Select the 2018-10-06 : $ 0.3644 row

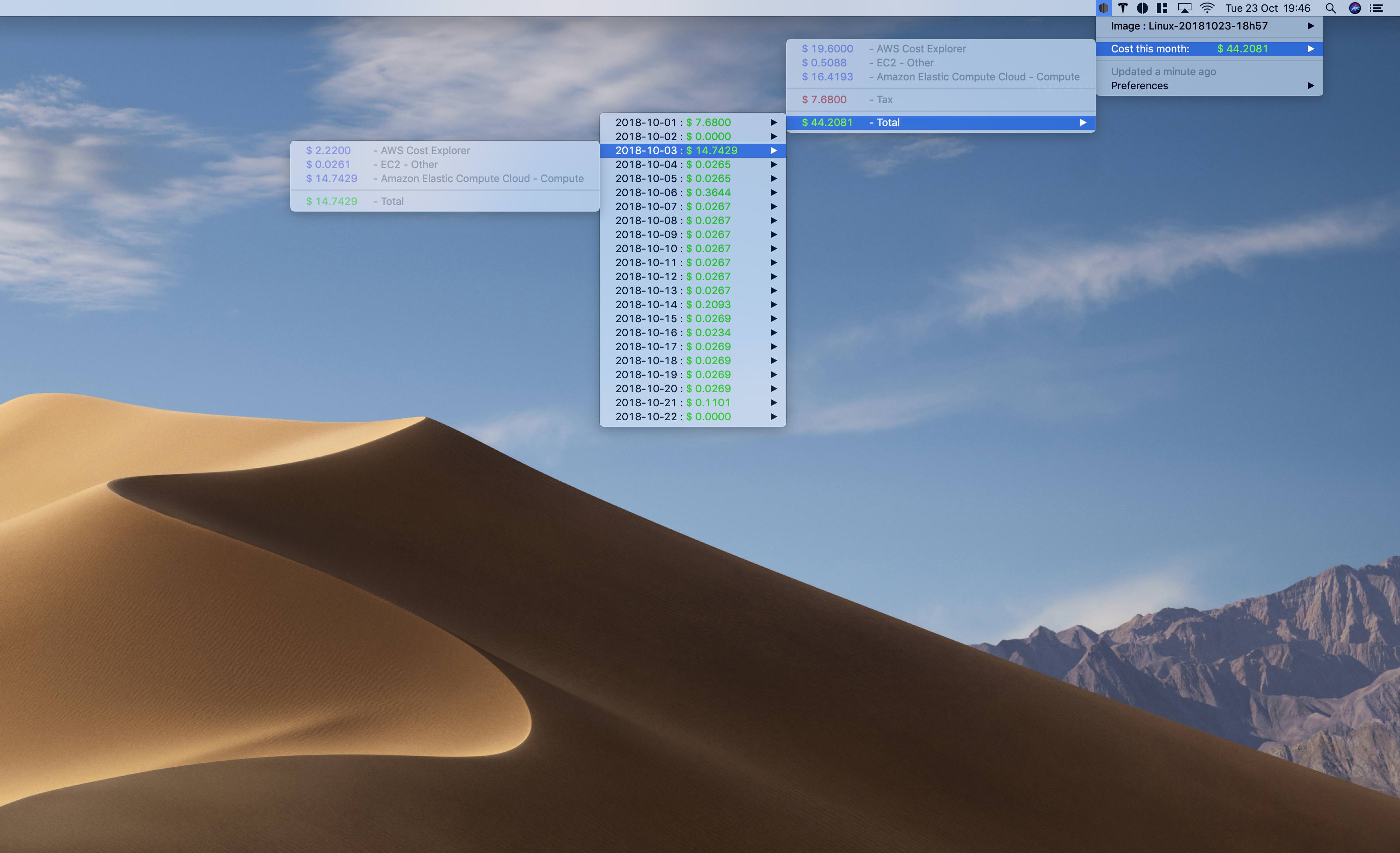(x=693, y=192)
